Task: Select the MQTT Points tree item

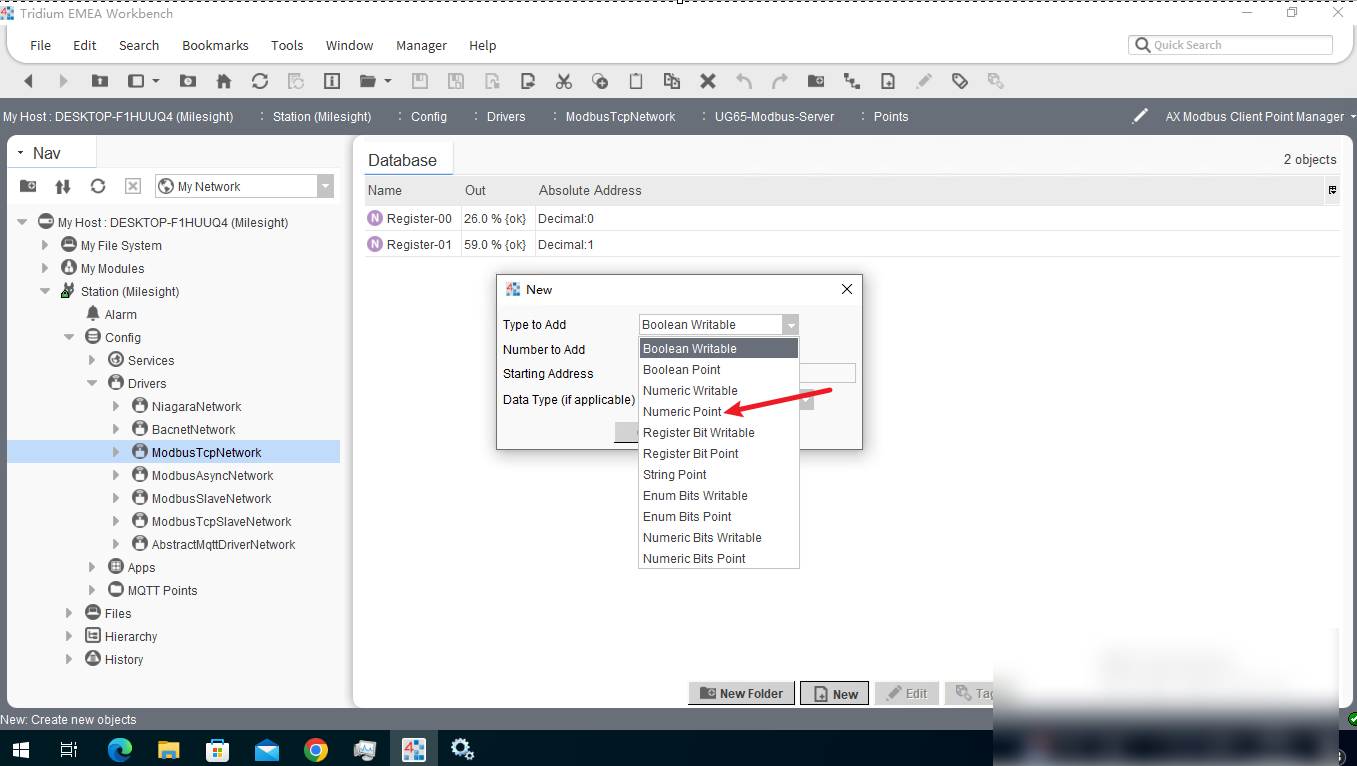Action: pyautogui.click(x=162, y=590)
